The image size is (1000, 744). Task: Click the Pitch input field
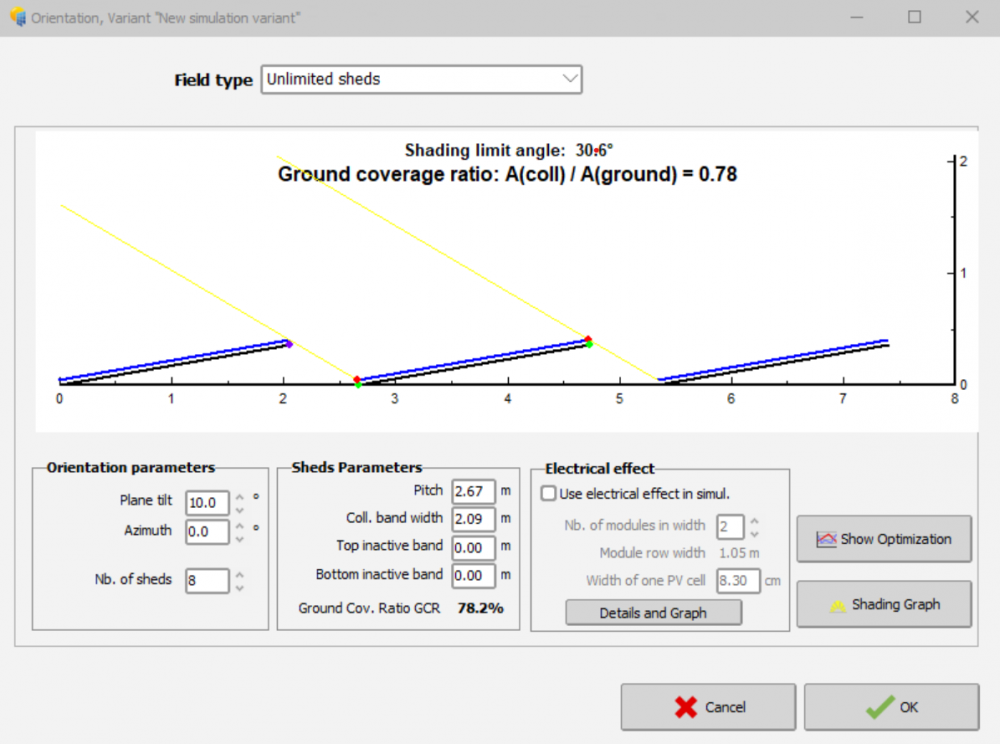click(x=473, y=492)
